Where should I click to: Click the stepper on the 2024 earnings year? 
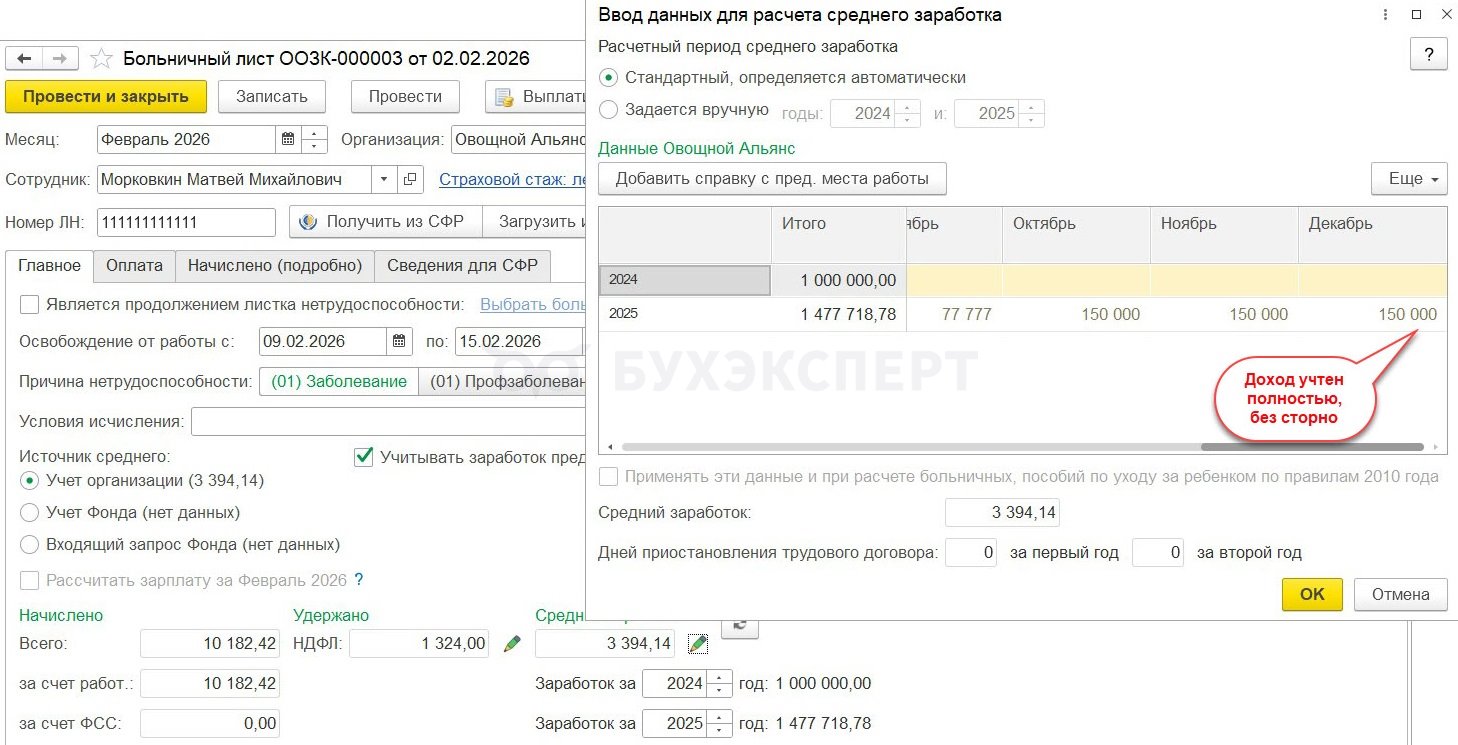coord(720,684)
